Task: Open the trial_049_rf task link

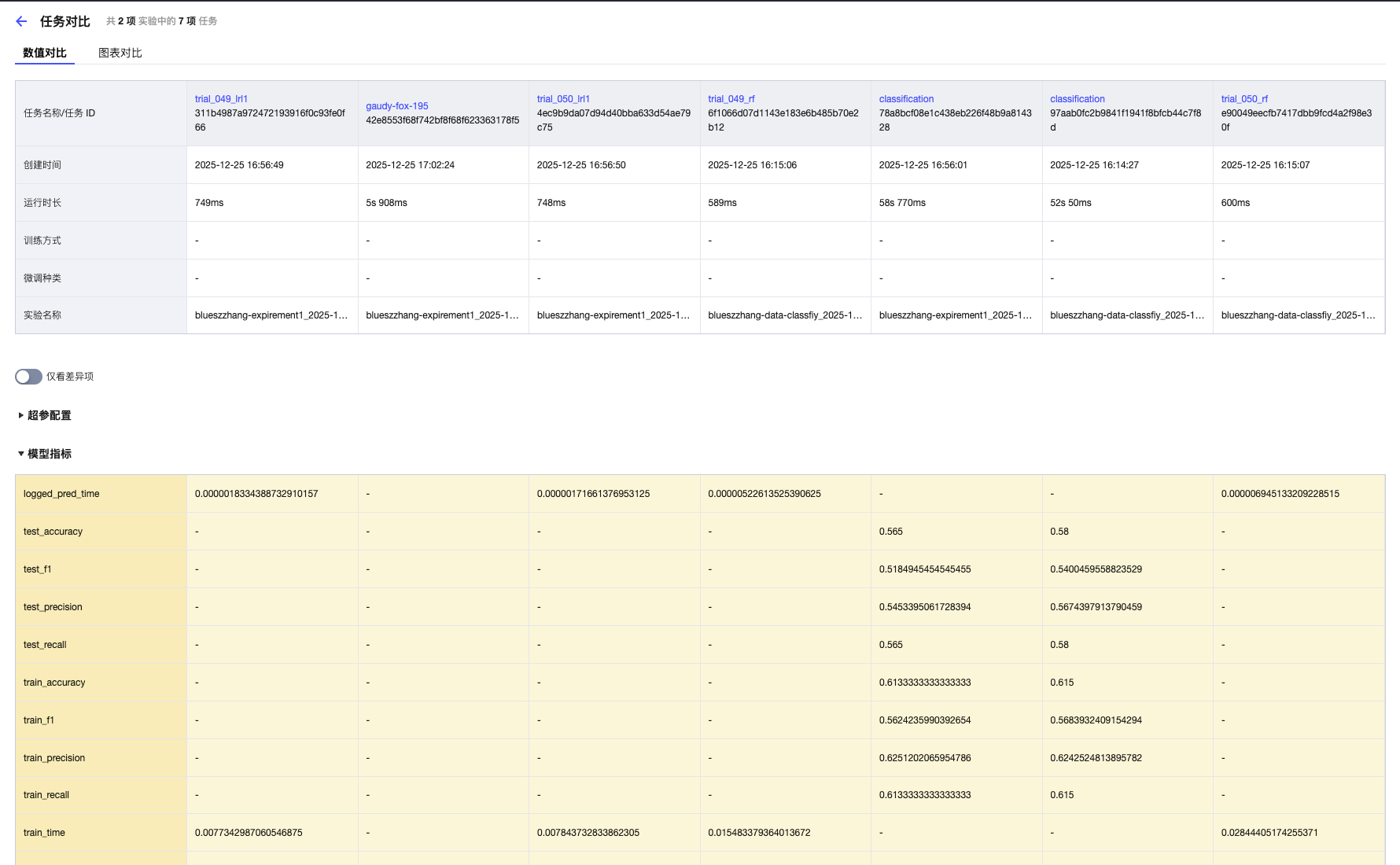Action: click(731, 99)
